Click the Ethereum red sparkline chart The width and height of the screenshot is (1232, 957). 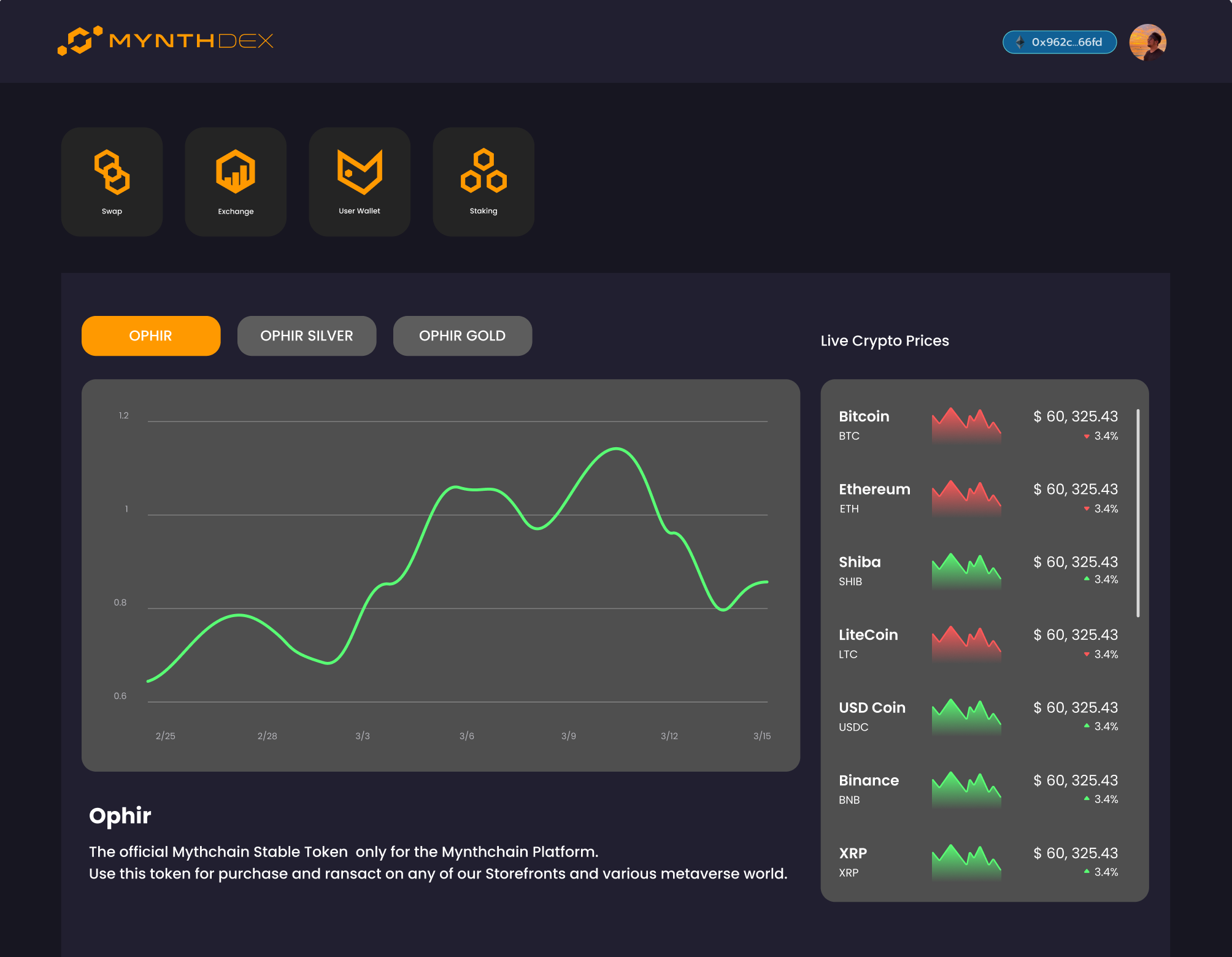click(966, 498)
